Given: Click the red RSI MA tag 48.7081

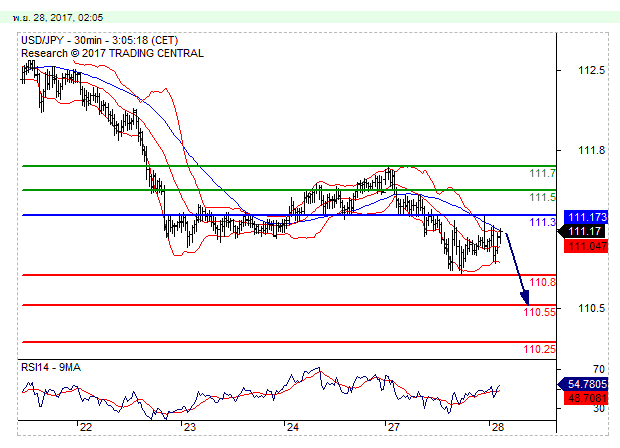Looking at the screenshot, I should point(586,398).
